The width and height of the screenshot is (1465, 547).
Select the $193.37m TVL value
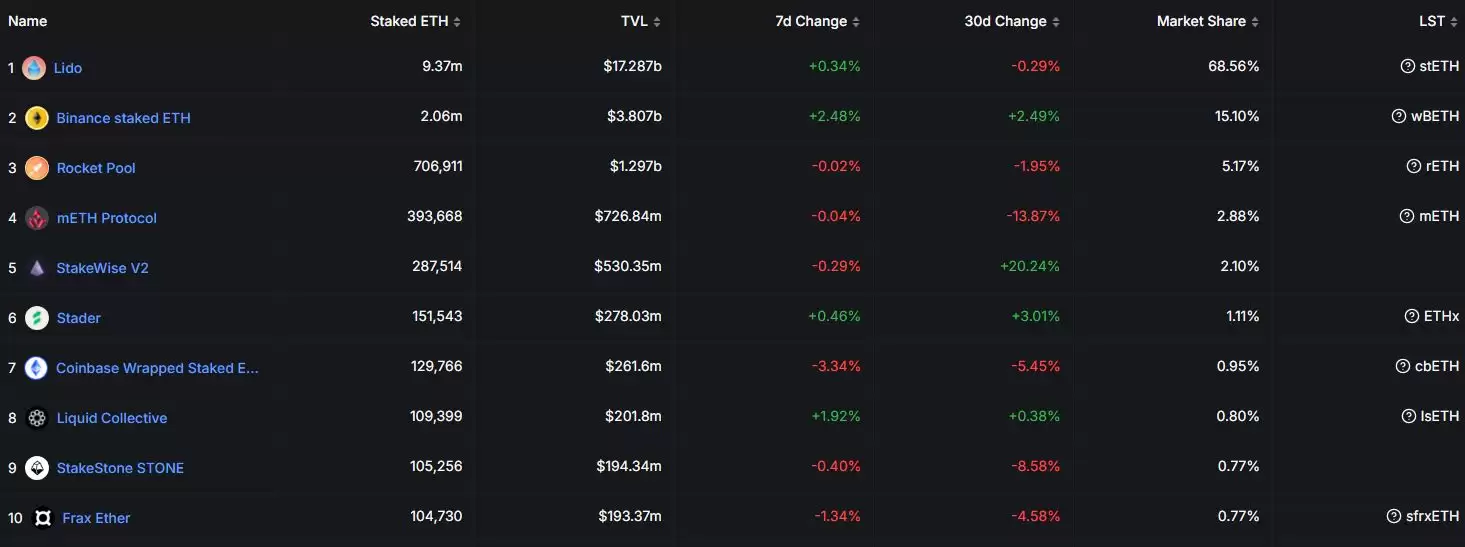click(x=629, y=516)
